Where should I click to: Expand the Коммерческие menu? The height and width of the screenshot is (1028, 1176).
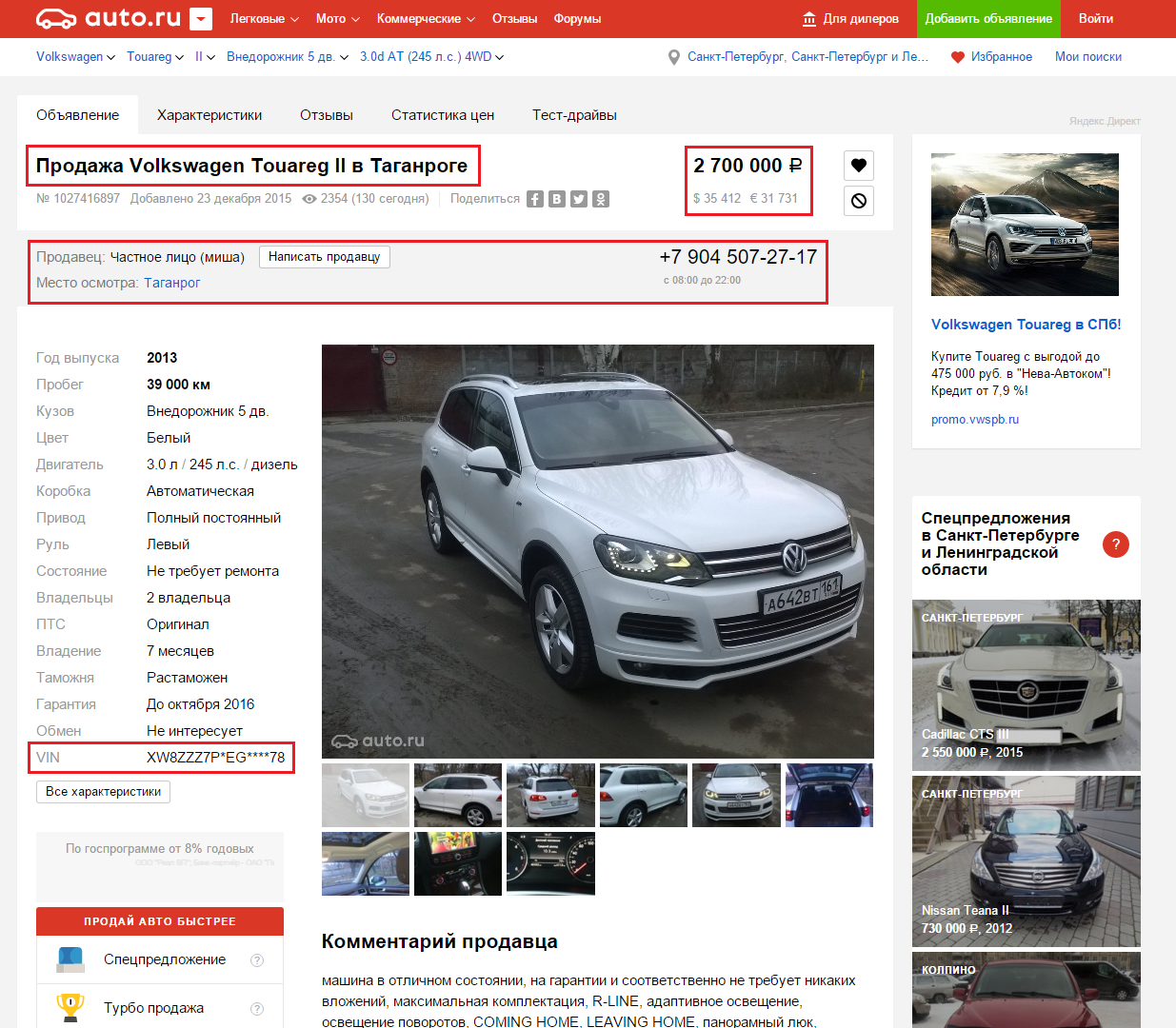[426, 19]
